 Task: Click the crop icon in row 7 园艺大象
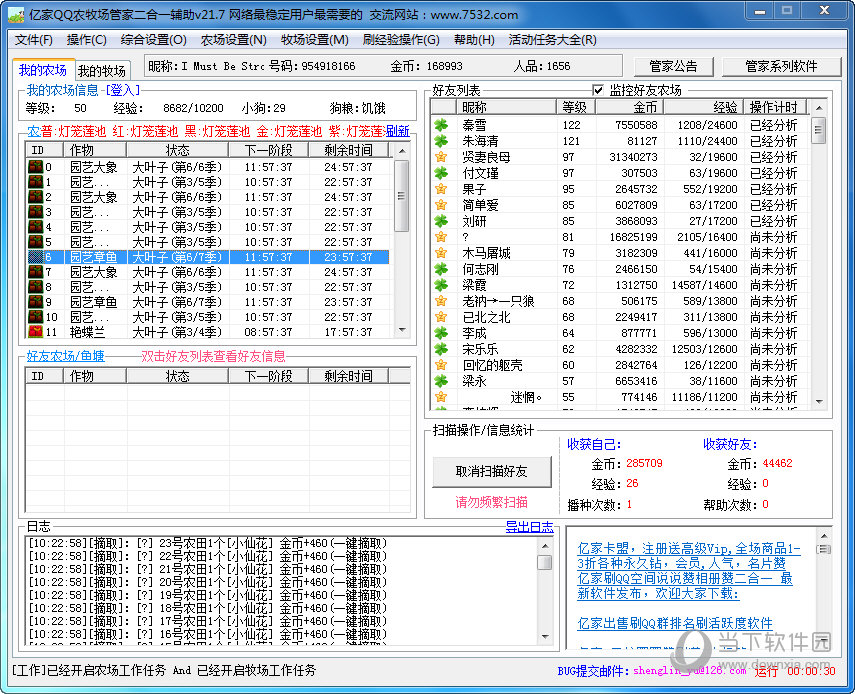click(35, 272)
